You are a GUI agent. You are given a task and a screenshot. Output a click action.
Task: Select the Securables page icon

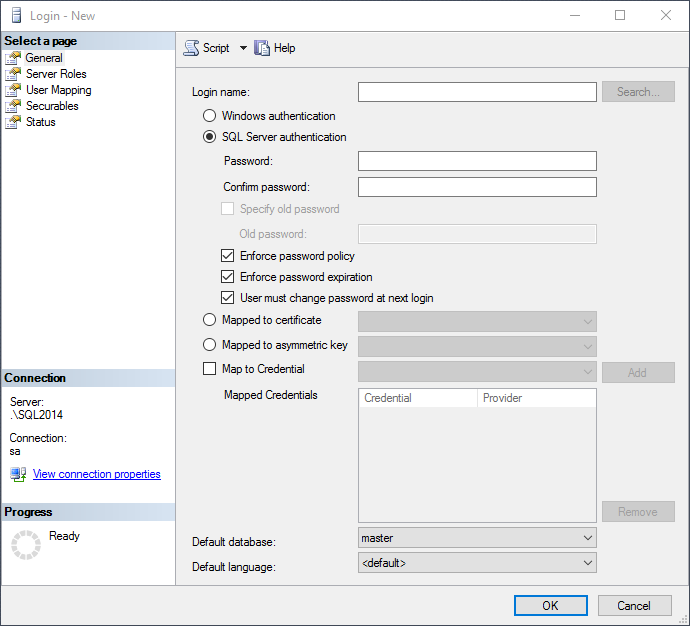(13, 106)
